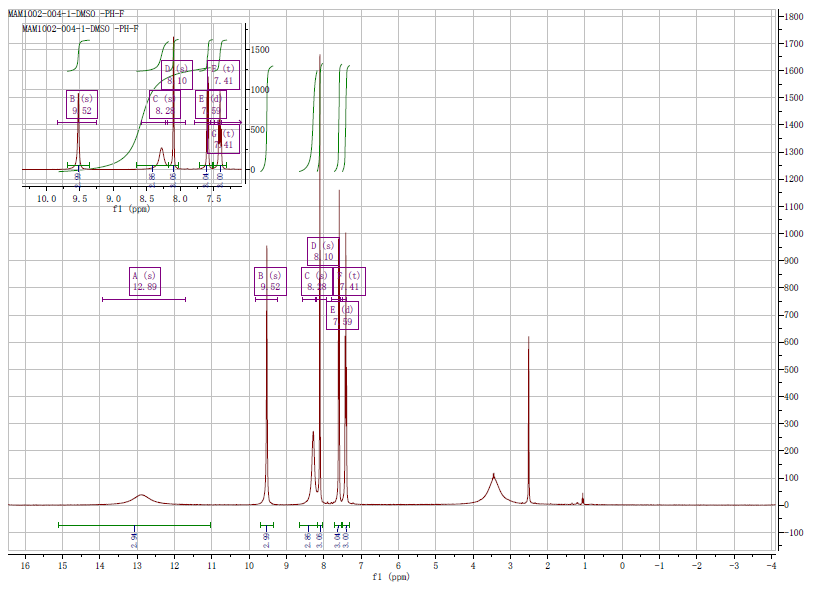
Task: Select the G (t) 7.41 label in inset
Action: [x=224, y=139]
